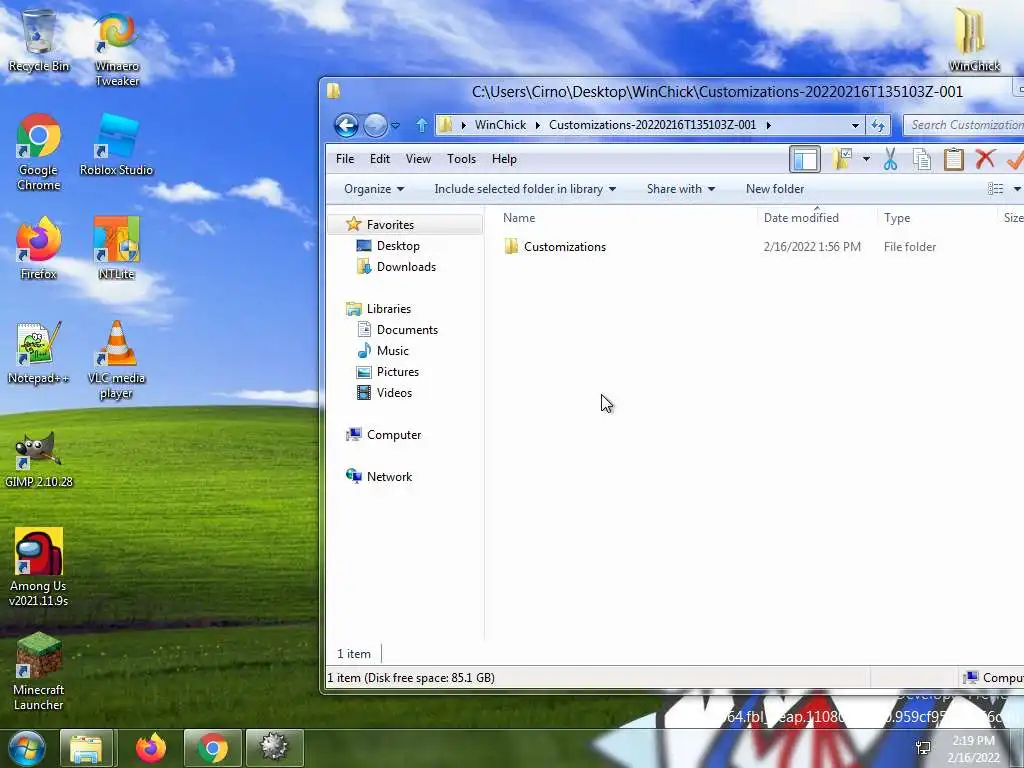Open the Help menu

[x=504, y=159]
